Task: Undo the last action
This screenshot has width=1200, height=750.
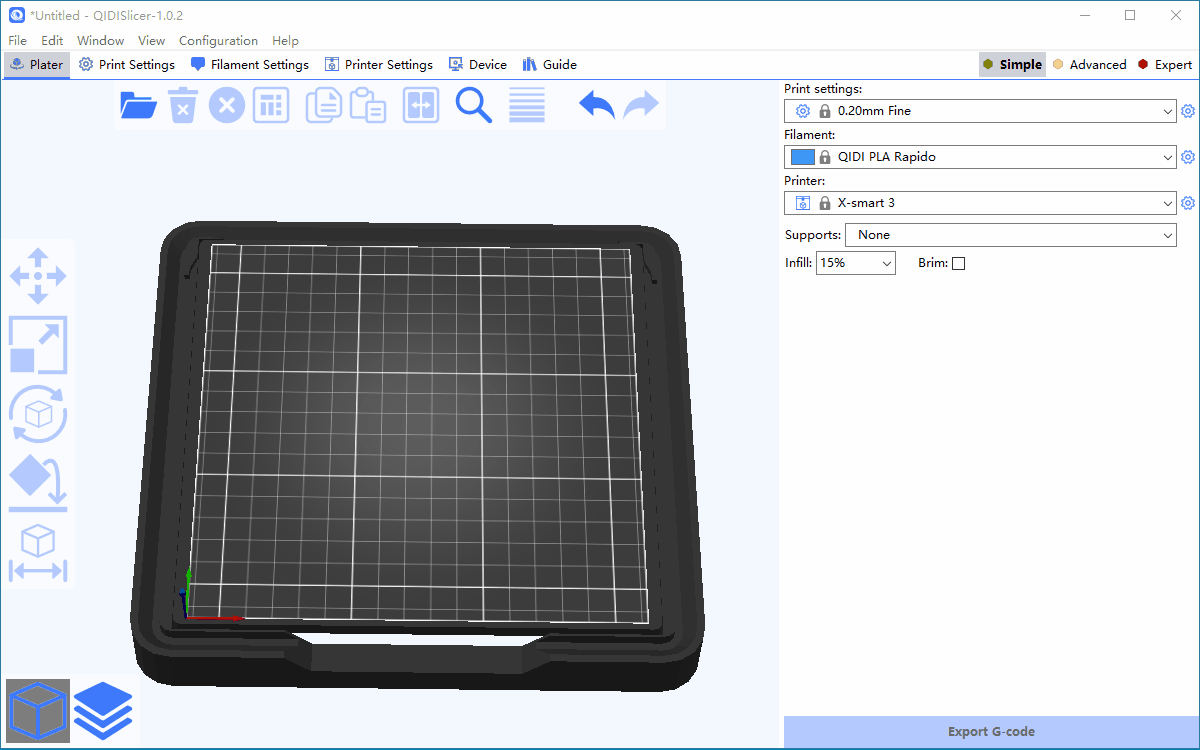Action: pos(596,105)
